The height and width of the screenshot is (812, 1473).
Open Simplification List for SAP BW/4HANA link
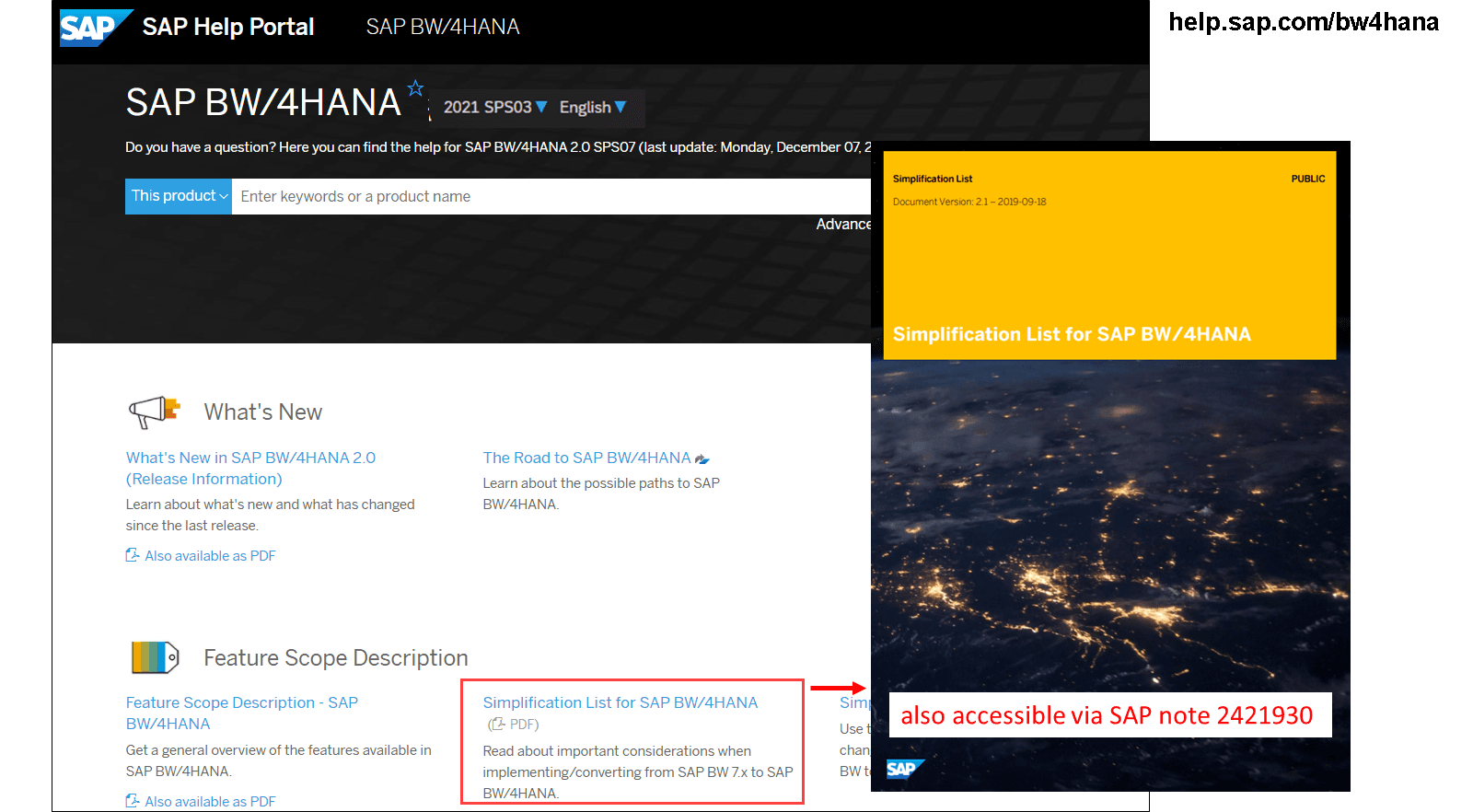click(621, 702)
